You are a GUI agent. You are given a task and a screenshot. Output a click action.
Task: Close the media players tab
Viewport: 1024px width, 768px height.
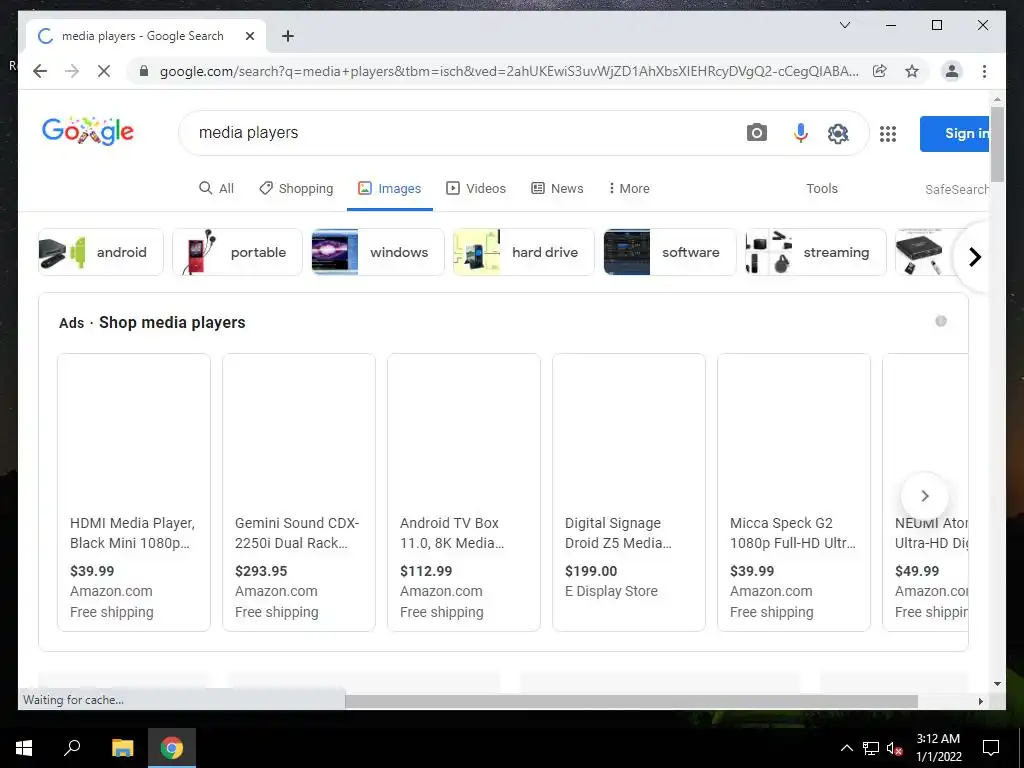(x=249, y=36)
